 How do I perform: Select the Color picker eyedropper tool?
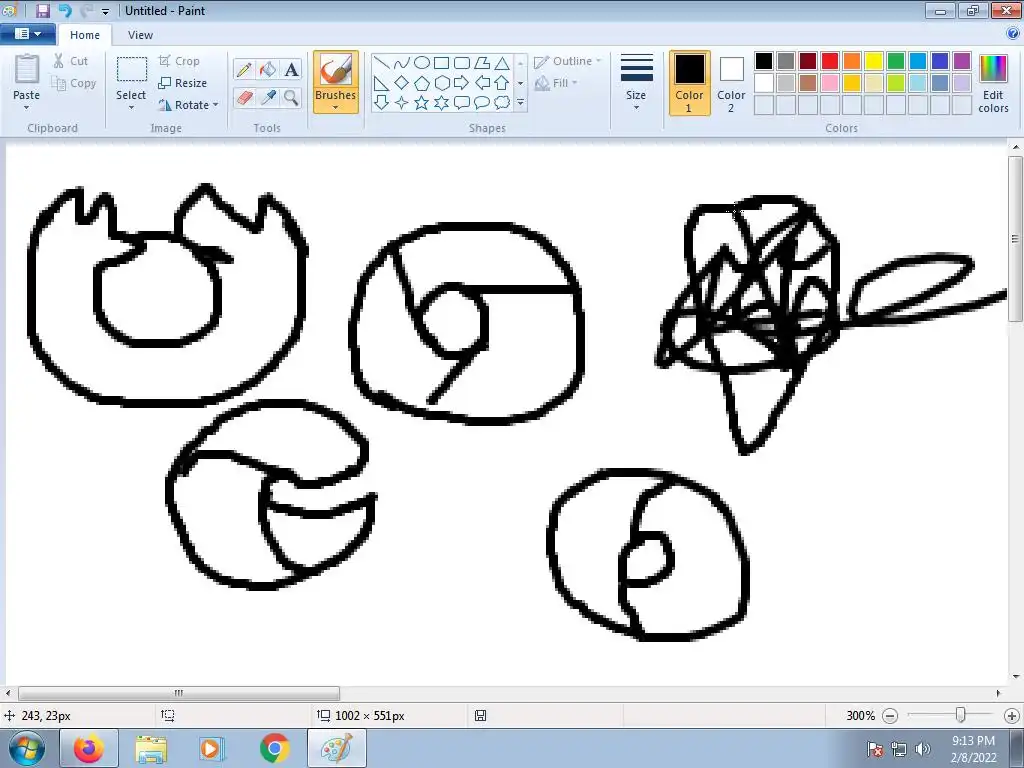pos(267,98)
